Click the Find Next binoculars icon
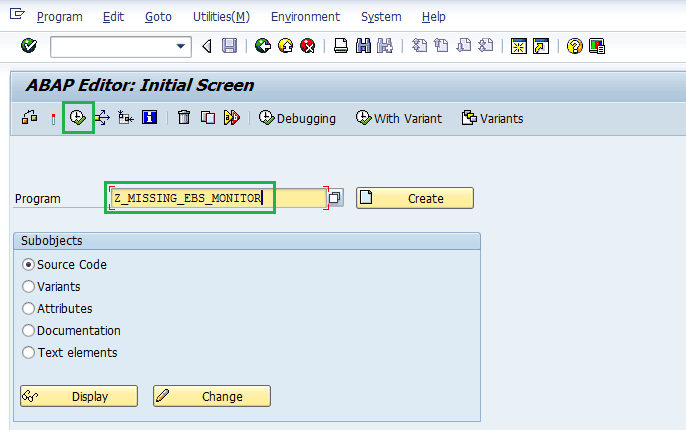686x430 pixels. coord(385,46)
